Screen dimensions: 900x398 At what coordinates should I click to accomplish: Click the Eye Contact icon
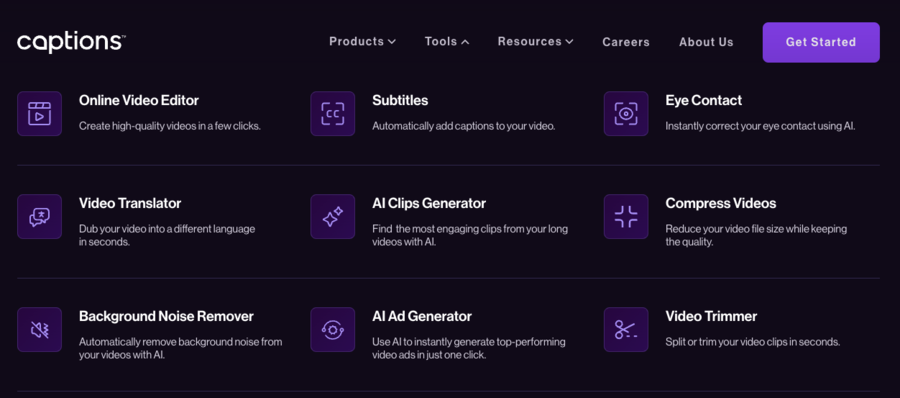(626, 114)
